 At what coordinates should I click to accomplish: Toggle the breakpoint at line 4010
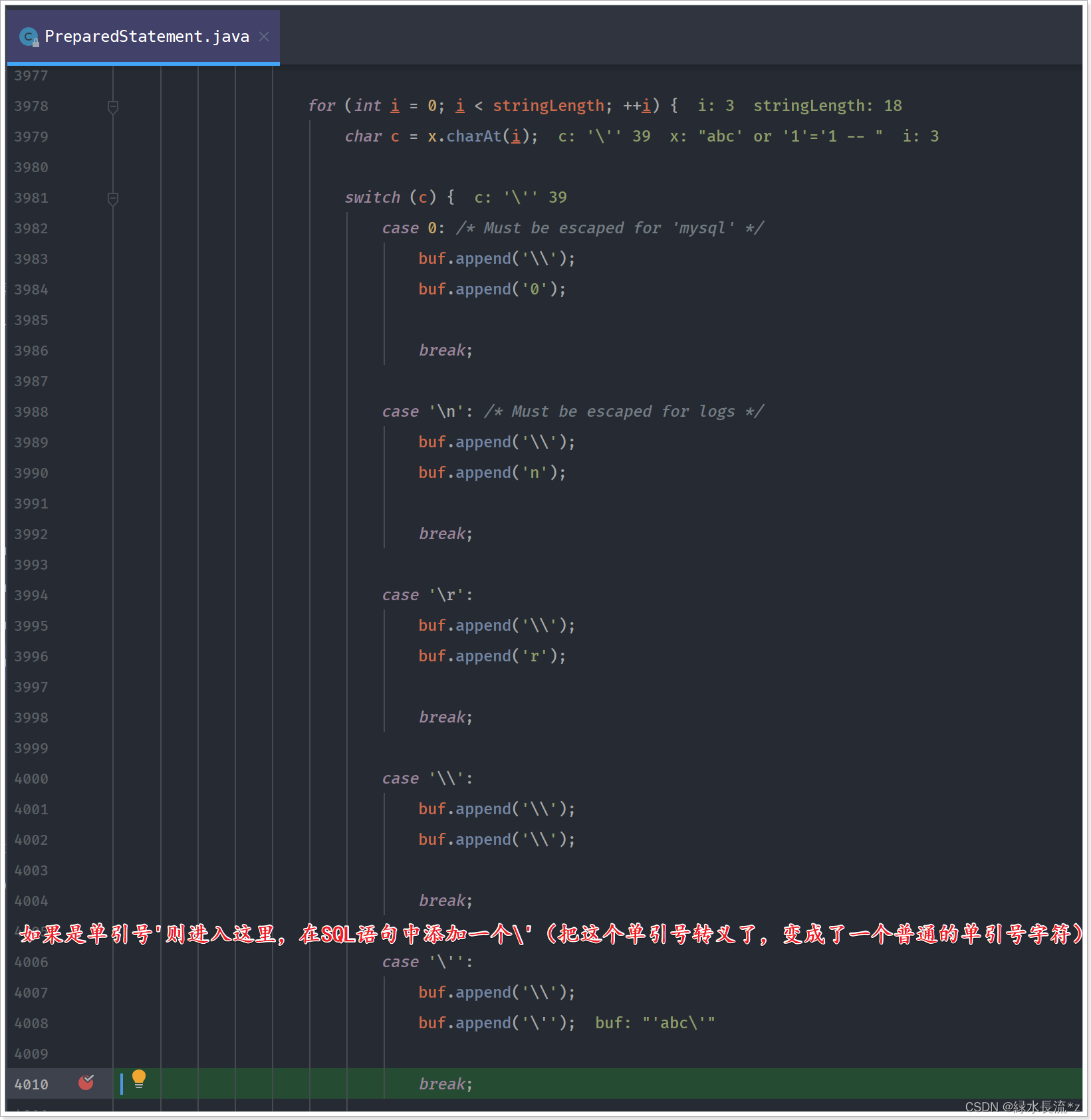pyautogui.click(x=86, y=1083)
